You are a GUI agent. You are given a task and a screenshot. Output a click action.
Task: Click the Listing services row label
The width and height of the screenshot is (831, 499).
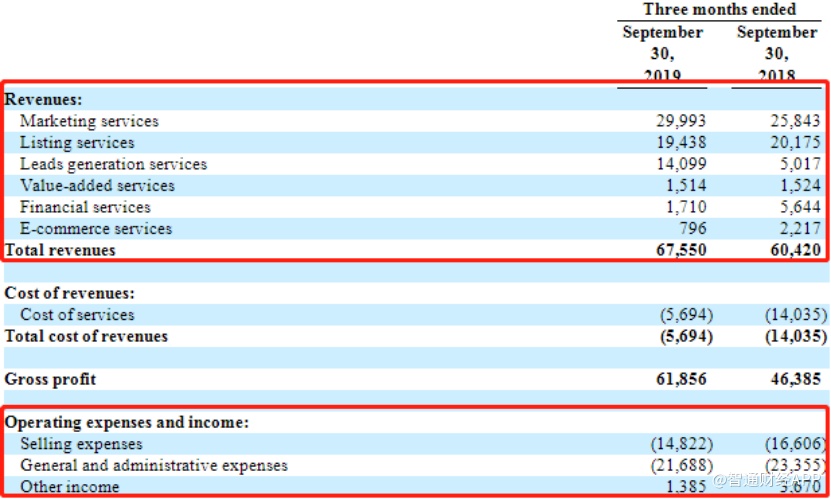(77, 142)
